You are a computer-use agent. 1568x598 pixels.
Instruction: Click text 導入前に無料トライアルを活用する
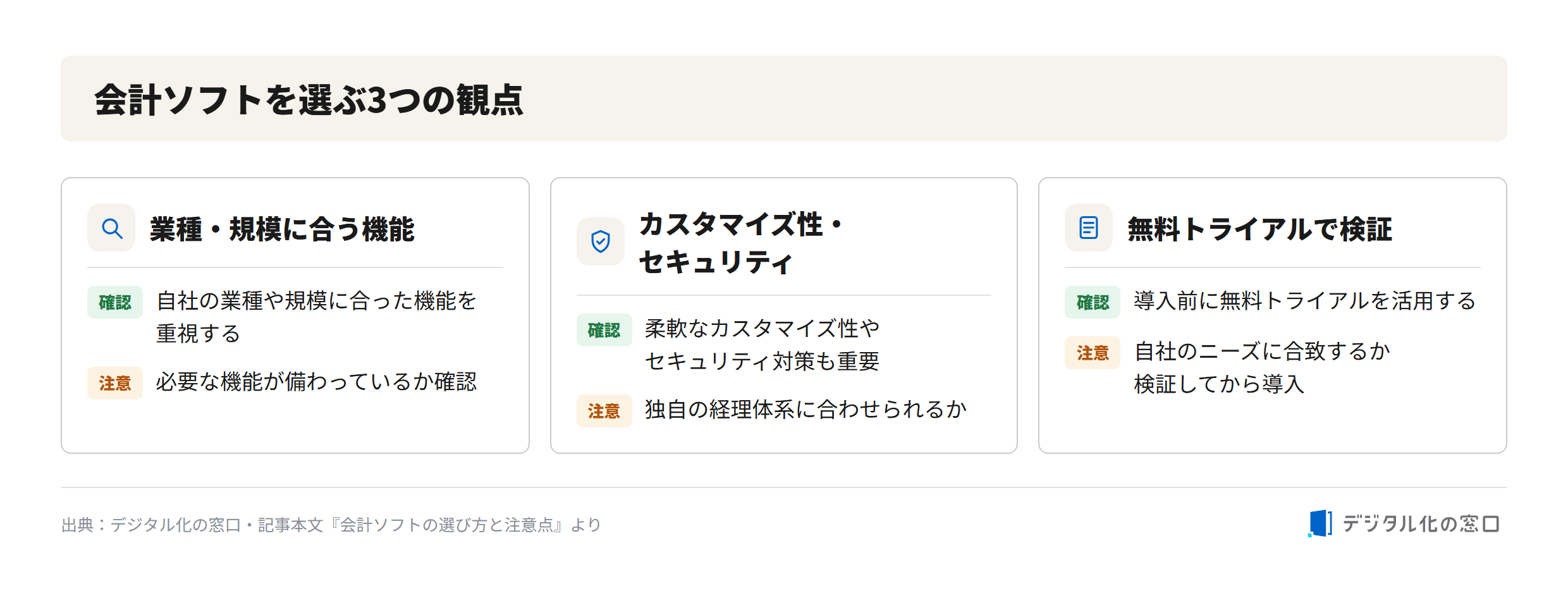[1304, 301]
